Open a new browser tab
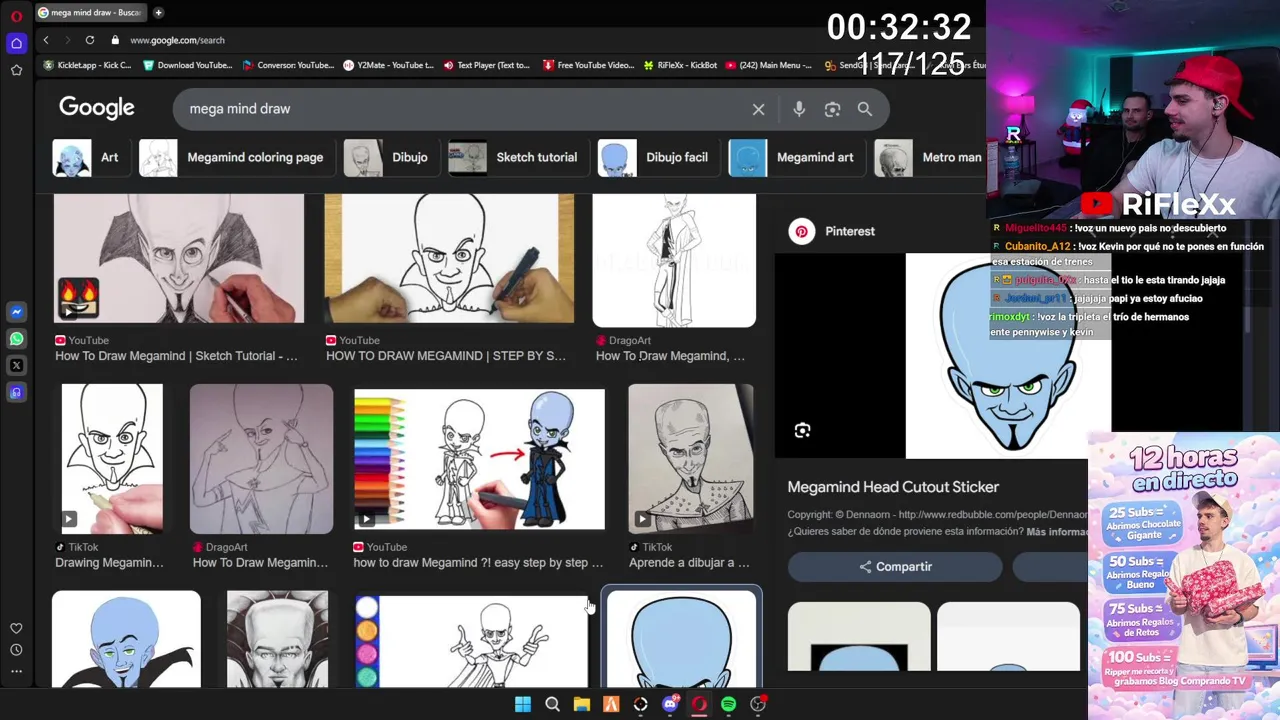The width and height of the screenshot is (1280, 720). [x=158, y=13]
